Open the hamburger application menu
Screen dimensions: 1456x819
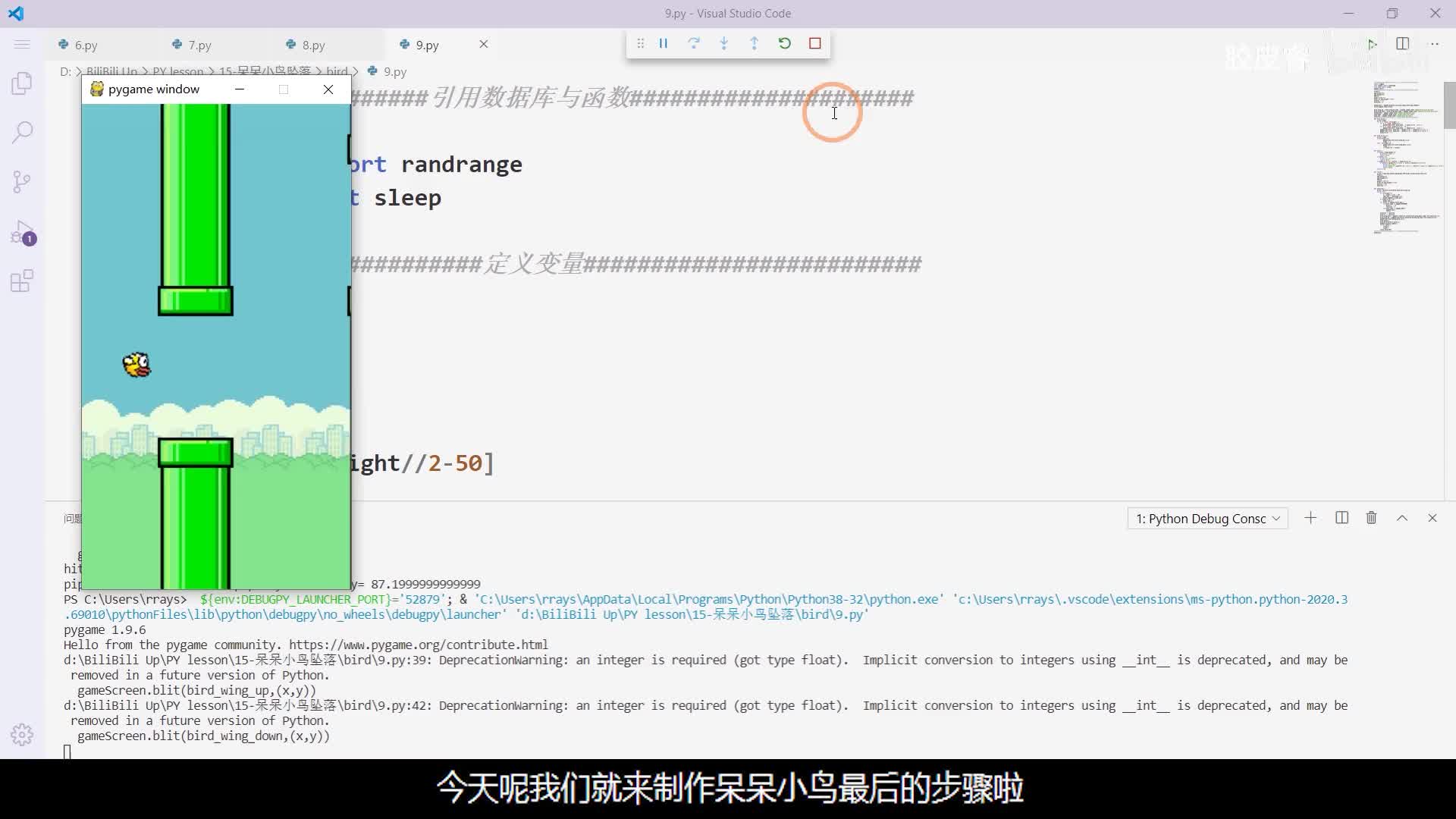point(22,45)
